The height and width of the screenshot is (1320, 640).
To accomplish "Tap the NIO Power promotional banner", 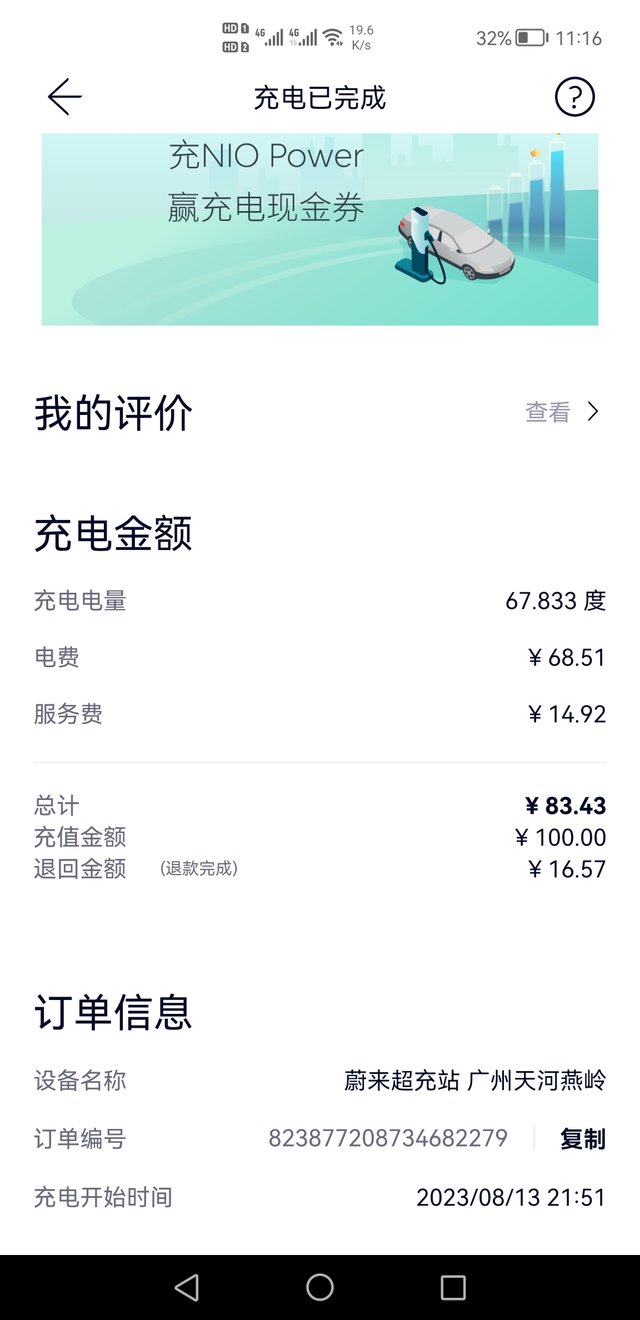I will click(320, 228).
